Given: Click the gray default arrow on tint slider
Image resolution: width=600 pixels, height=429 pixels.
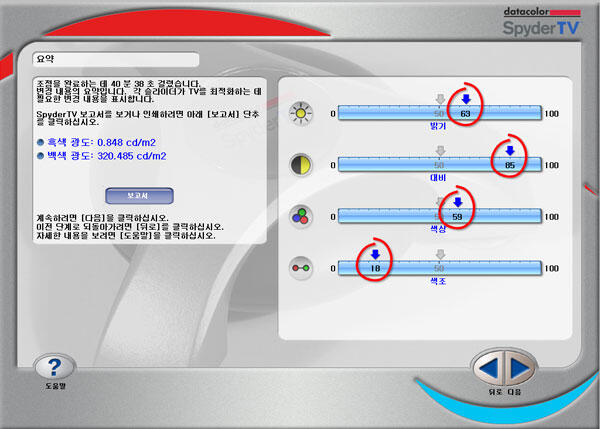Looking at the screenshot, I should click(x=440, y=254).
